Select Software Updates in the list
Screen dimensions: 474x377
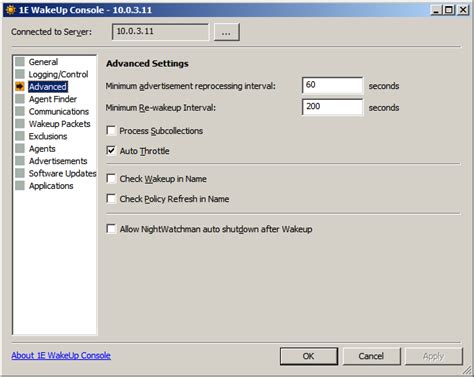click(62, 173)
